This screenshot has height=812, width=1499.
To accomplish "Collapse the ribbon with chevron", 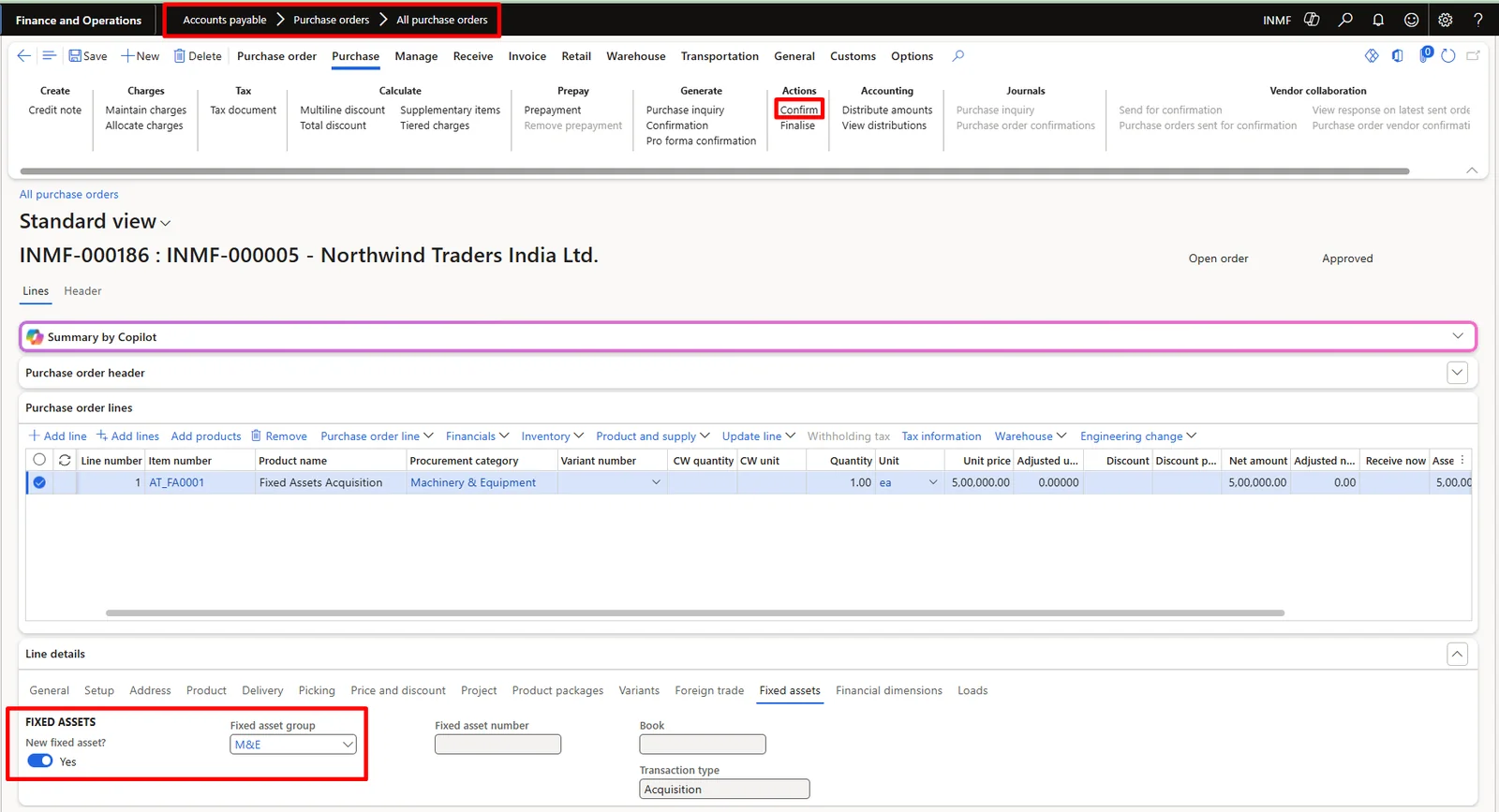I will (x=1472, y=170).
